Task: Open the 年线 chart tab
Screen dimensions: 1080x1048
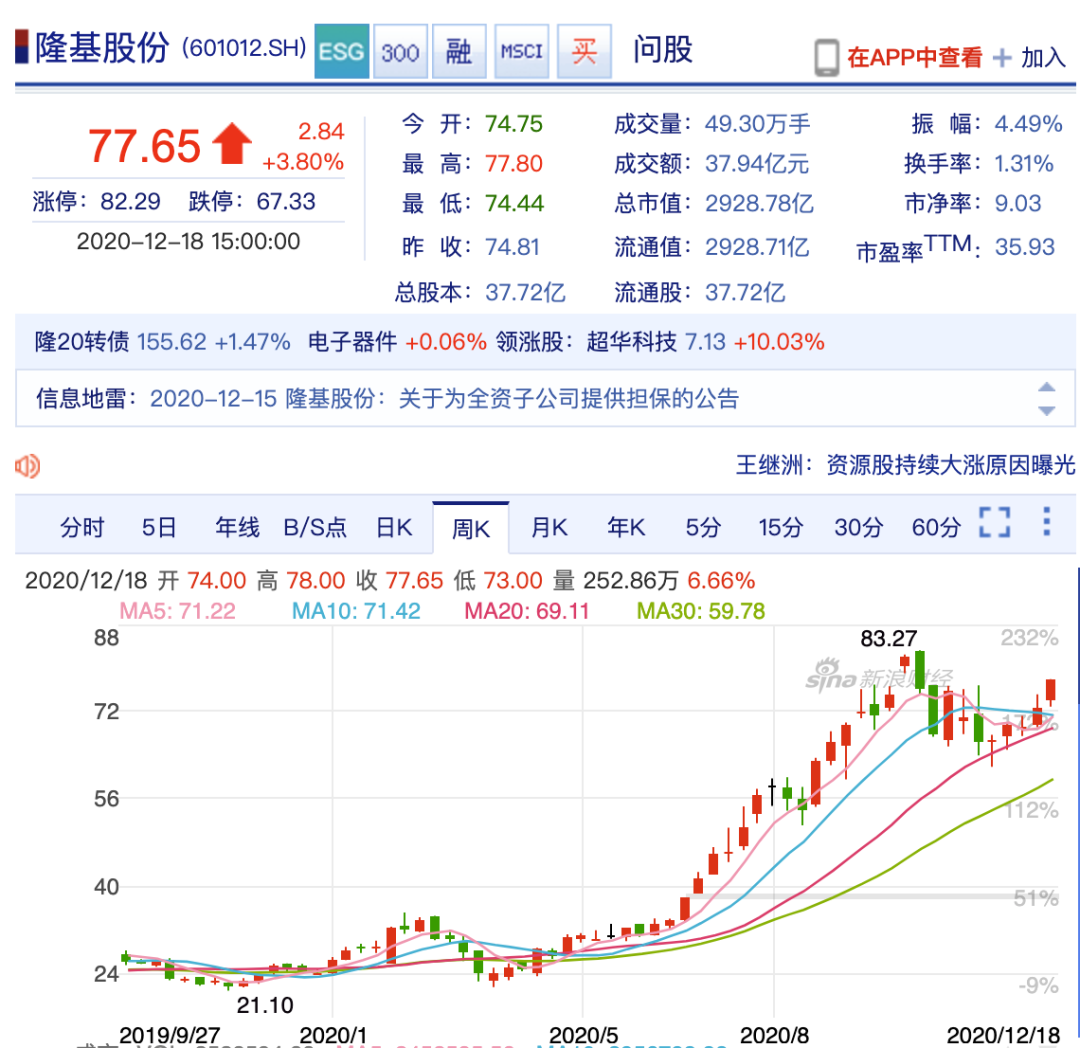Action: (x=237, y=527)
